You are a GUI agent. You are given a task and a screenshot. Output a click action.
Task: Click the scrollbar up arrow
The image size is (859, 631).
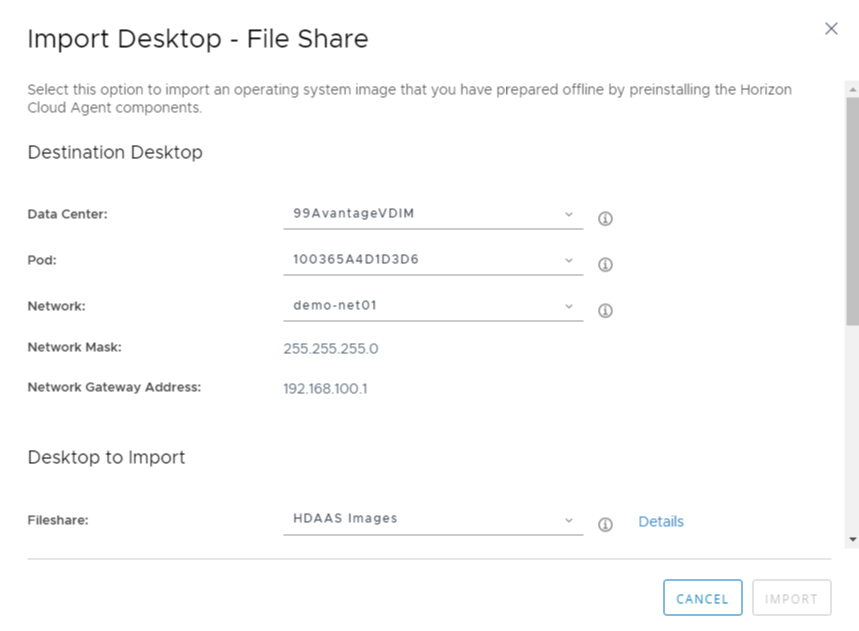tap(852, 90)
